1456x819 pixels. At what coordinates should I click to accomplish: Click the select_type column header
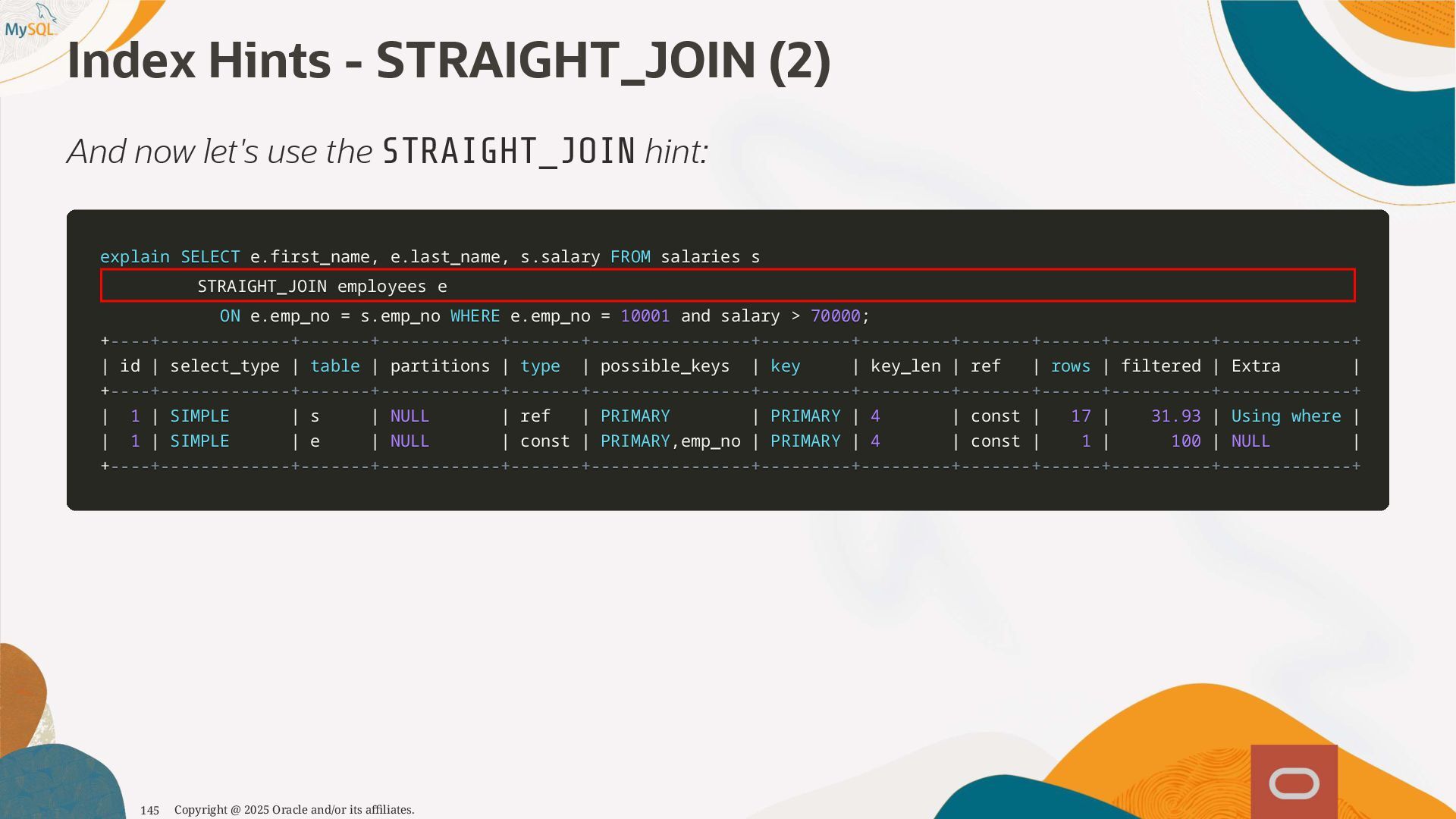coord(224,366)
